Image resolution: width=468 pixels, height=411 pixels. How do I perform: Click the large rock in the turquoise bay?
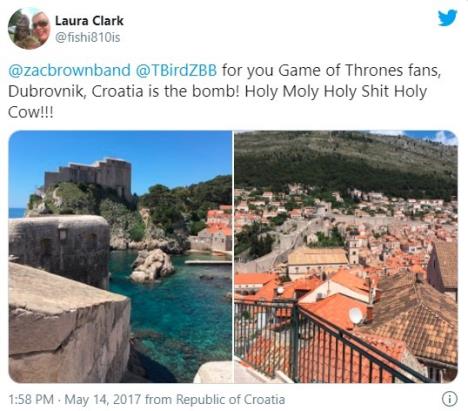152,265
